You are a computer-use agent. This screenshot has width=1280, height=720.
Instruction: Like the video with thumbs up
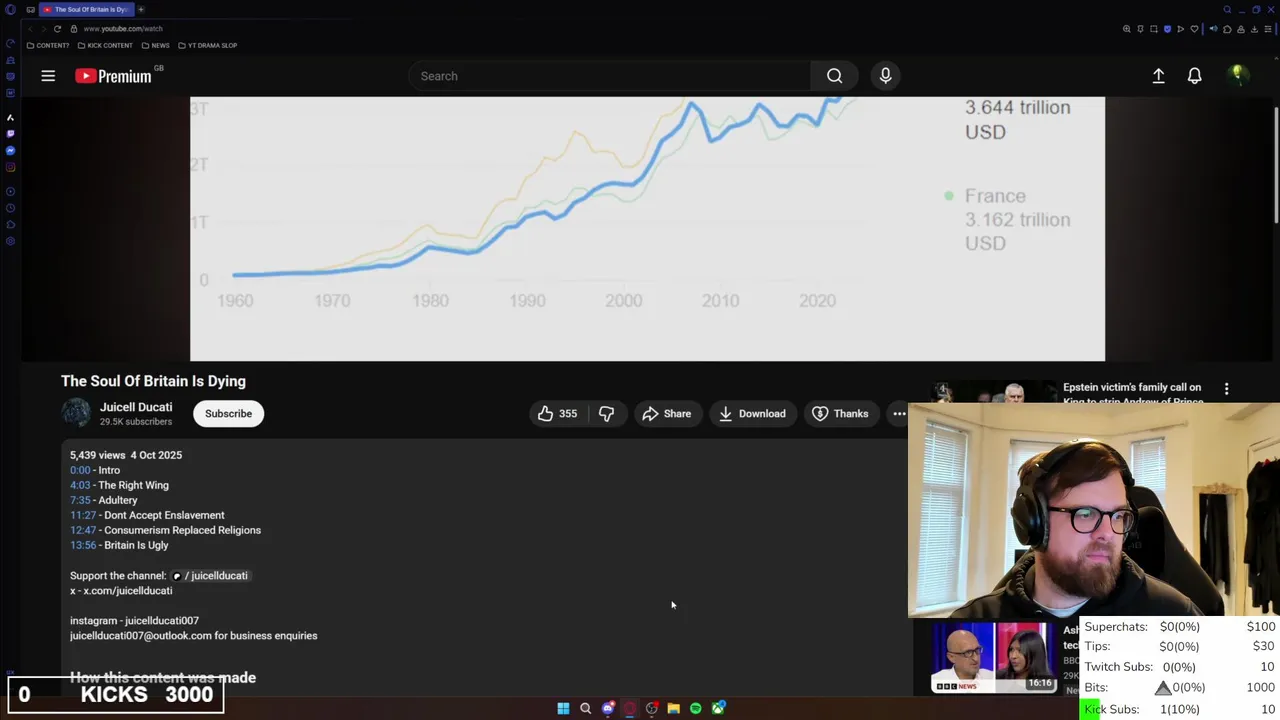point(557,413)
